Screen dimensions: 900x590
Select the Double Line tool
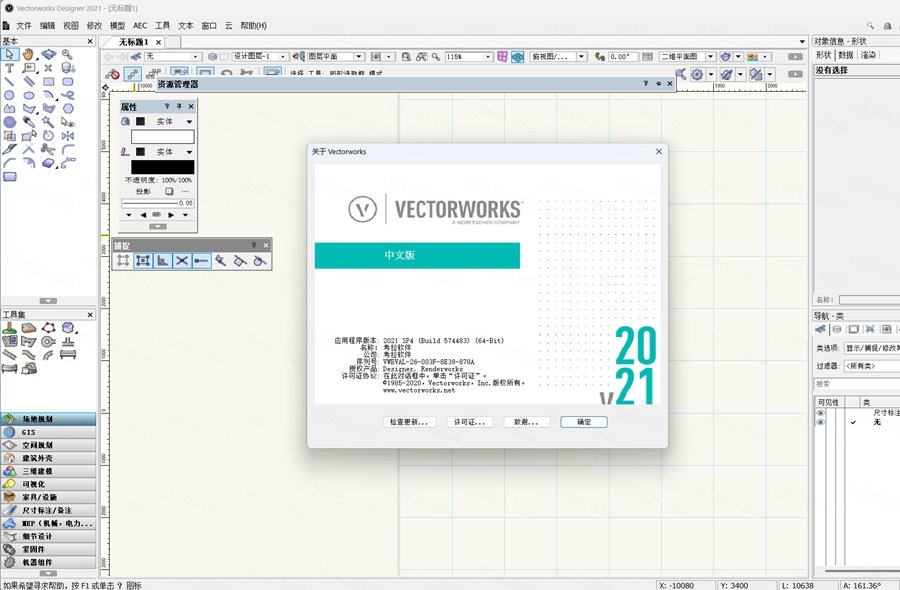(29, 81)
